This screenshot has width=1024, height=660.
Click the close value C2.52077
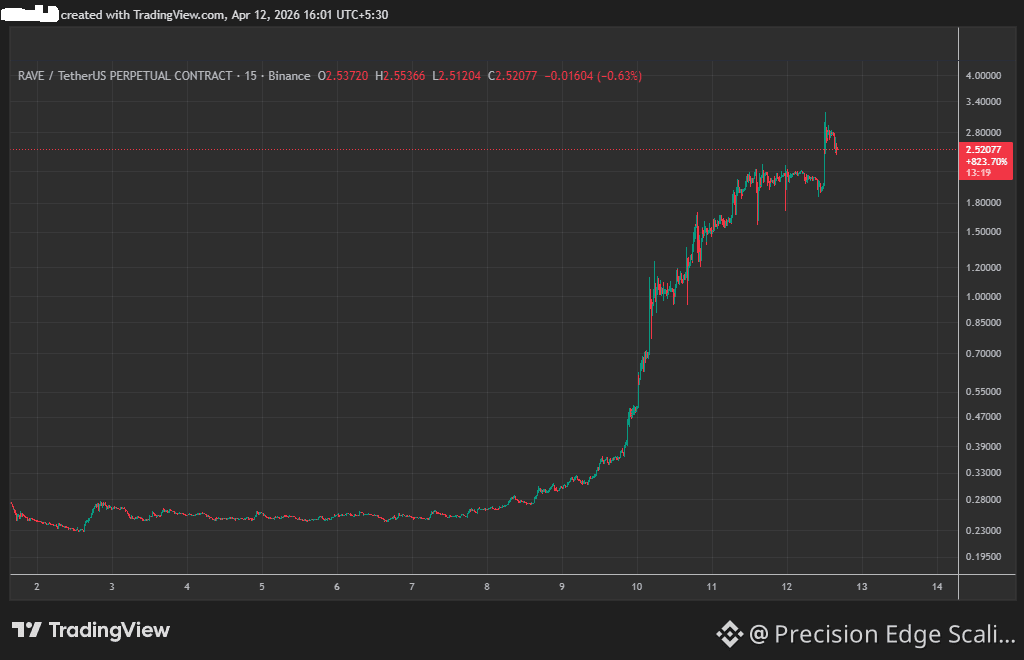[x=513, y=76]
